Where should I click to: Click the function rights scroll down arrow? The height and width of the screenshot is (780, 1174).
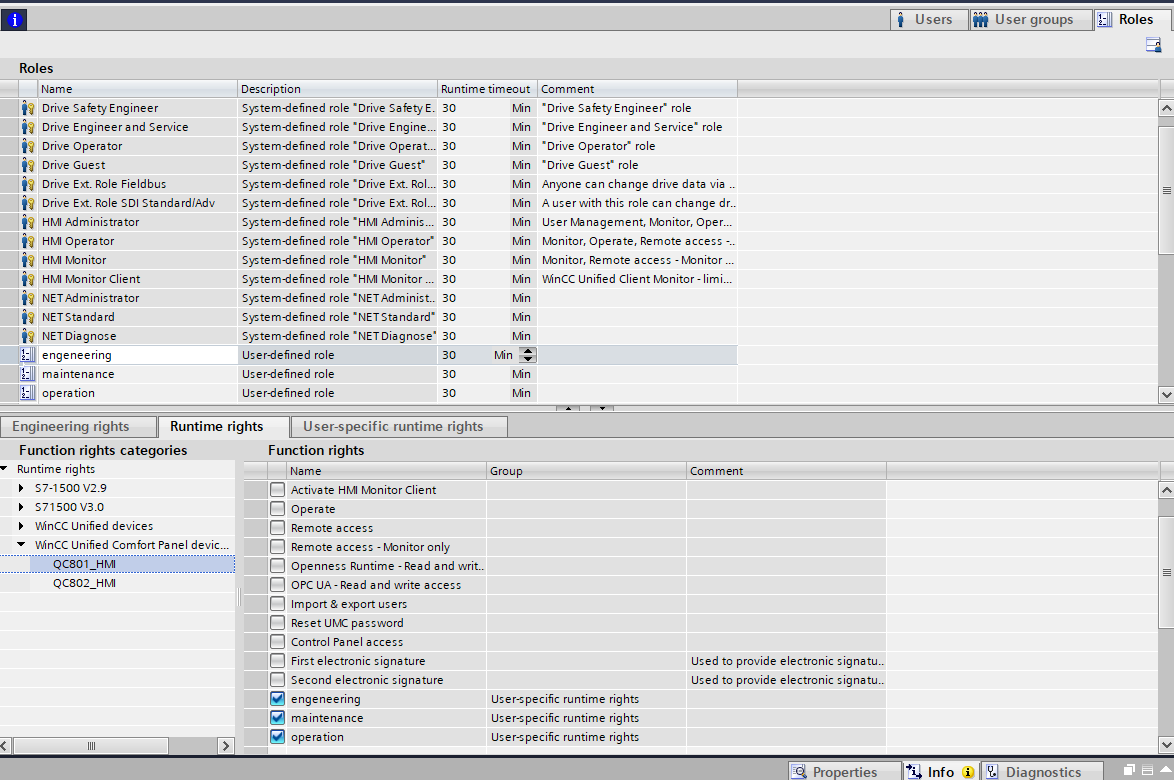1166,745
